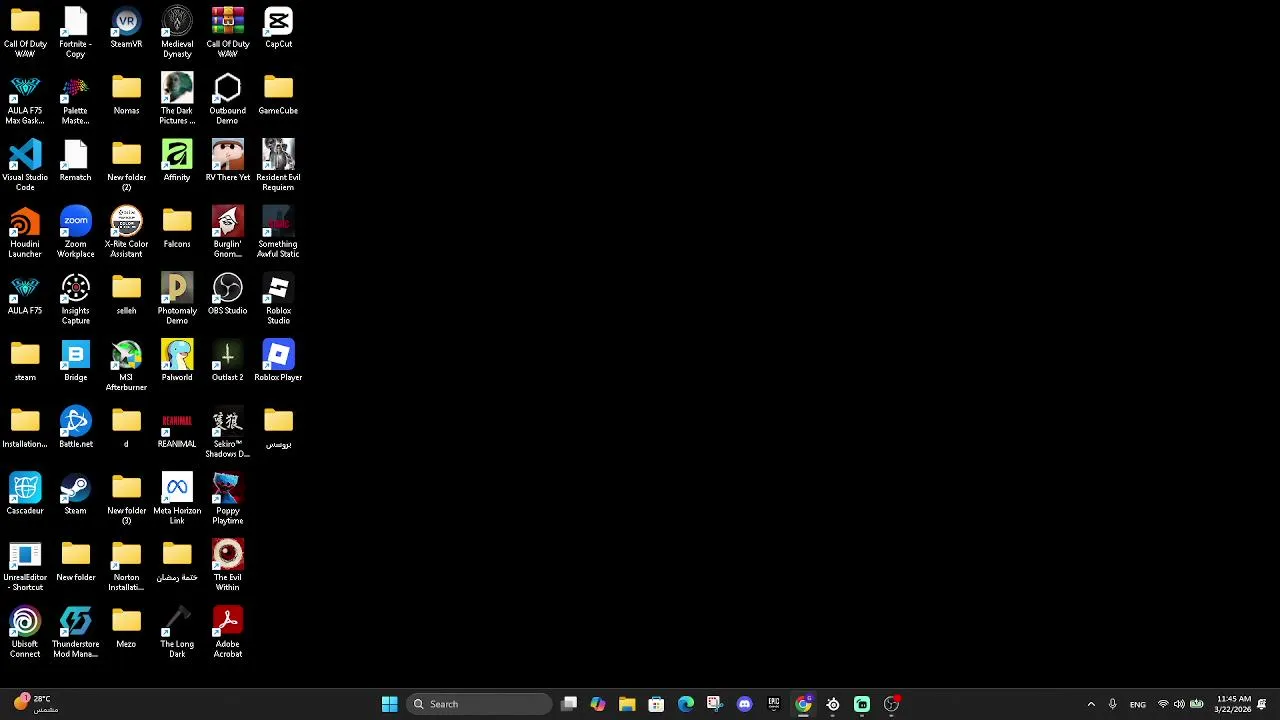Open the clock and calendar showing 11:45 AM

(x=1234, y=704)
